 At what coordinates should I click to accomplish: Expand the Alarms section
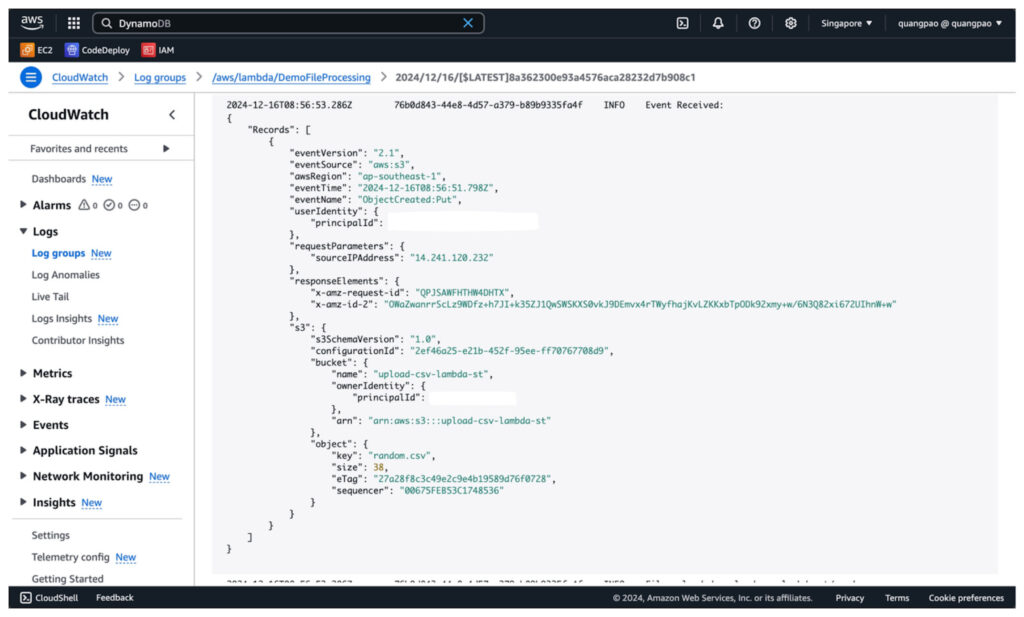tap(24, 204)
